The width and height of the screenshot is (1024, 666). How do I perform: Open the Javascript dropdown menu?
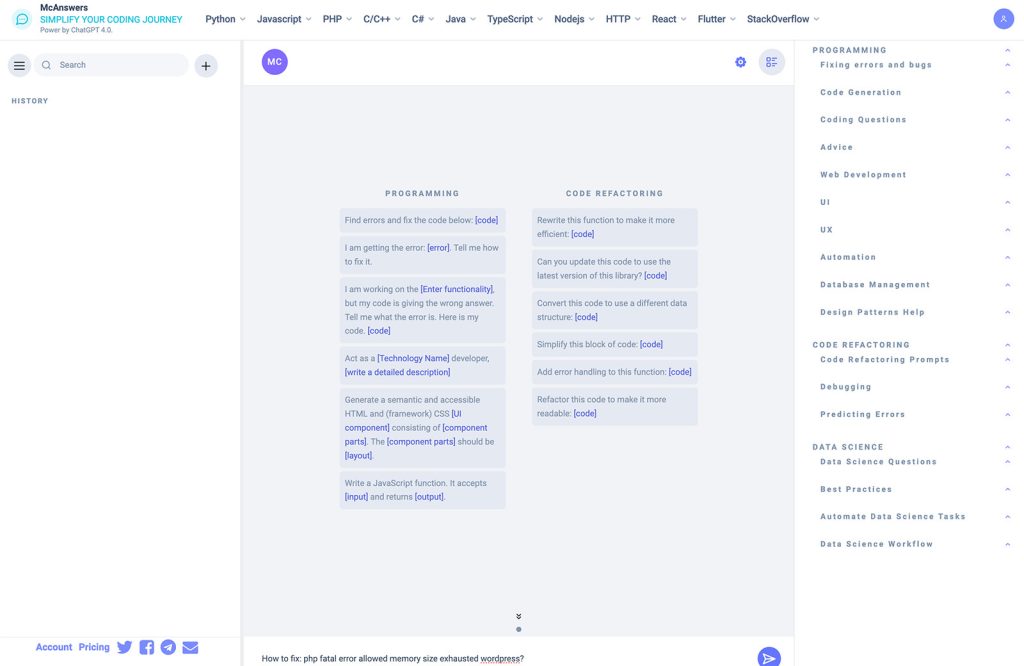coord(284,19)
